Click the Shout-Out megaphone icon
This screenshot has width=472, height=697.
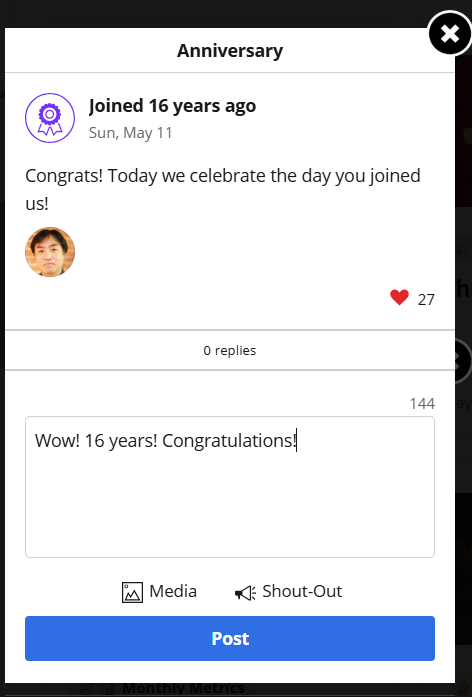click(245, 593)
